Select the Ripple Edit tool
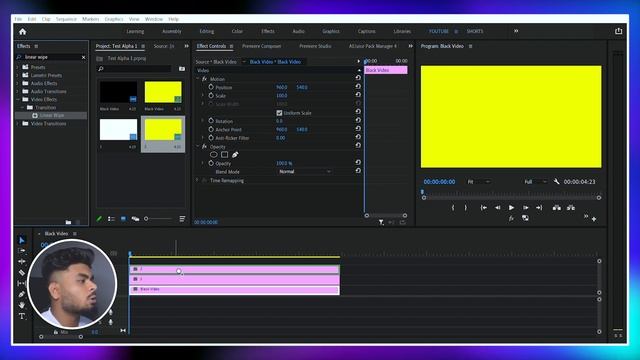640x360 pixels. [22, 262]
